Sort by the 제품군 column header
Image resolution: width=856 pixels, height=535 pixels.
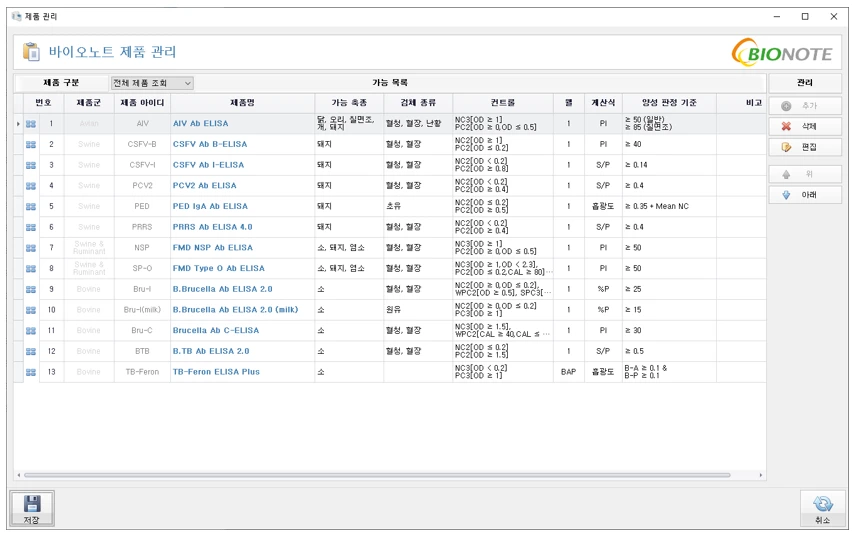click(88, 103)
